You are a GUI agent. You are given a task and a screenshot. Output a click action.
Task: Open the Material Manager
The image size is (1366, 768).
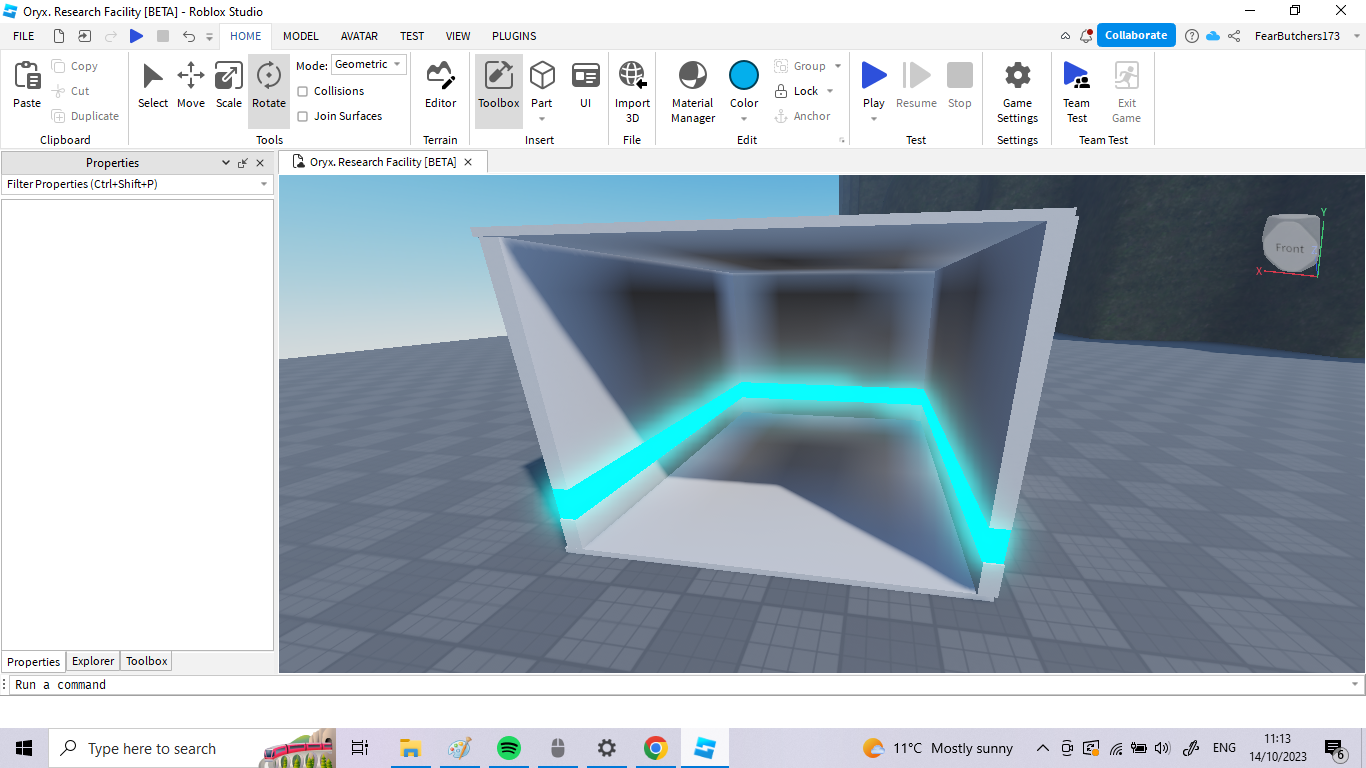click(x=693, y=91)
